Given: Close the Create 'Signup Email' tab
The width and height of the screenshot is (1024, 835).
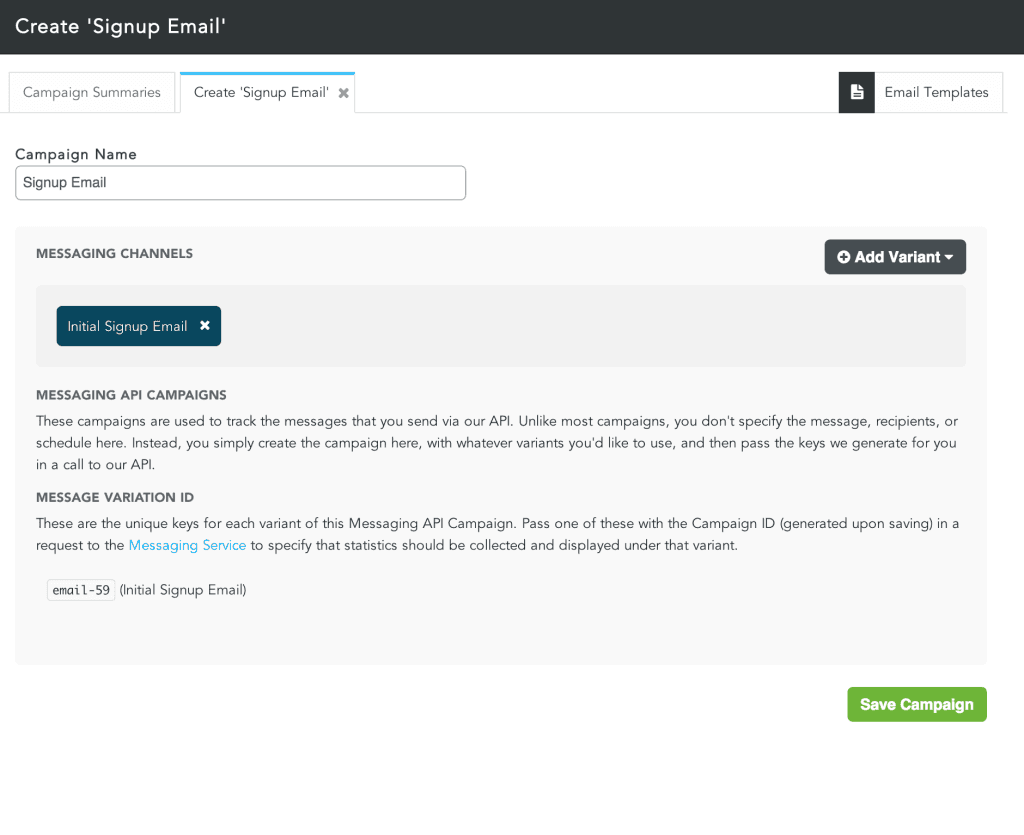Looking at the screenshot, I should [343, 93].
